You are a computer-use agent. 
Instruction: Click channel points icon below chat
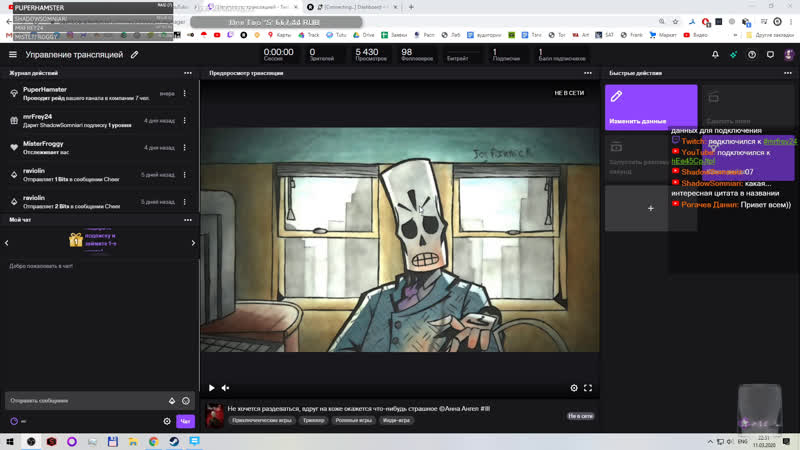click(14, 421)
